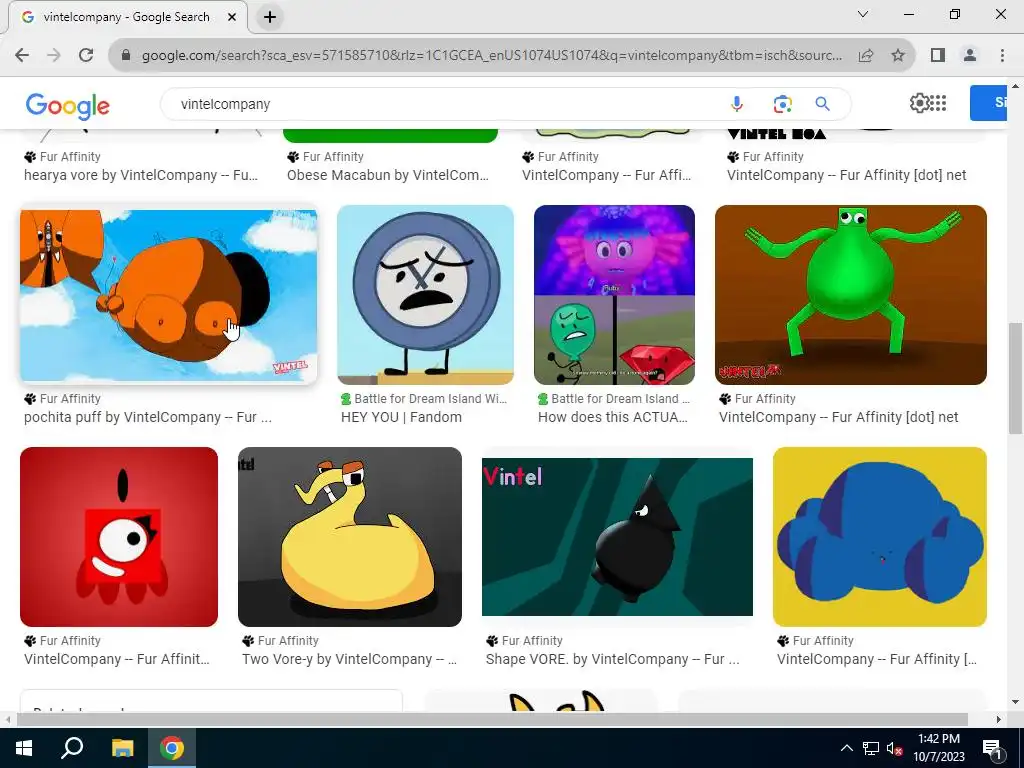
Task: Click the blue Sign in button
Action: pyautogui.click(x=989, y=103)
